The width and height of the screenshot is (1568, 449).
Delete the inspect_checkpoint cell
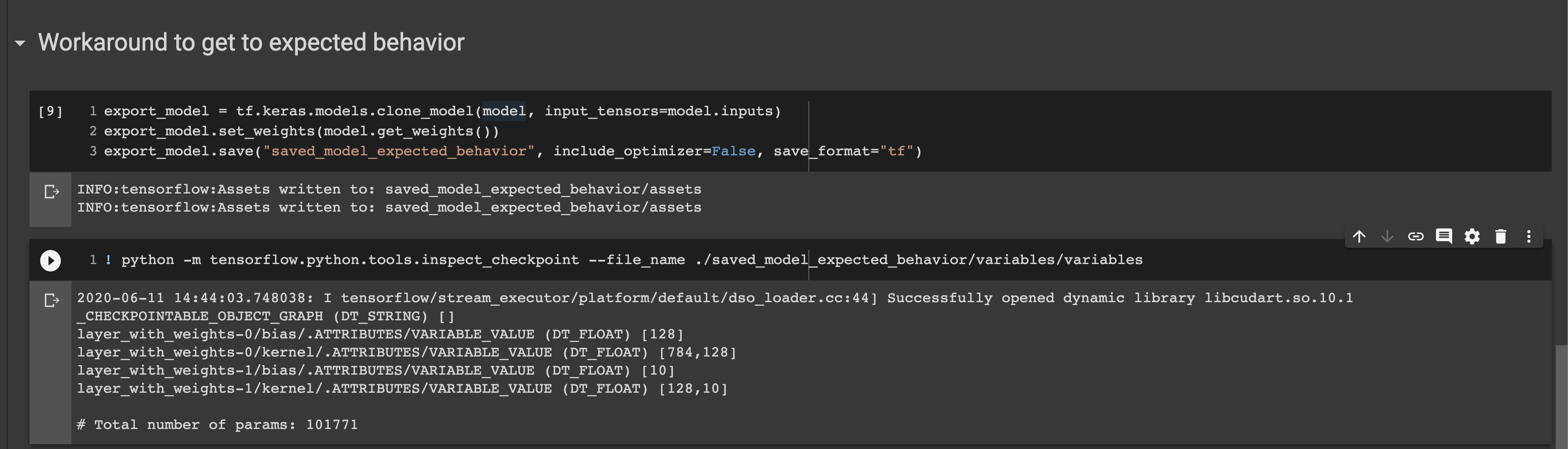click(1500, 237)
